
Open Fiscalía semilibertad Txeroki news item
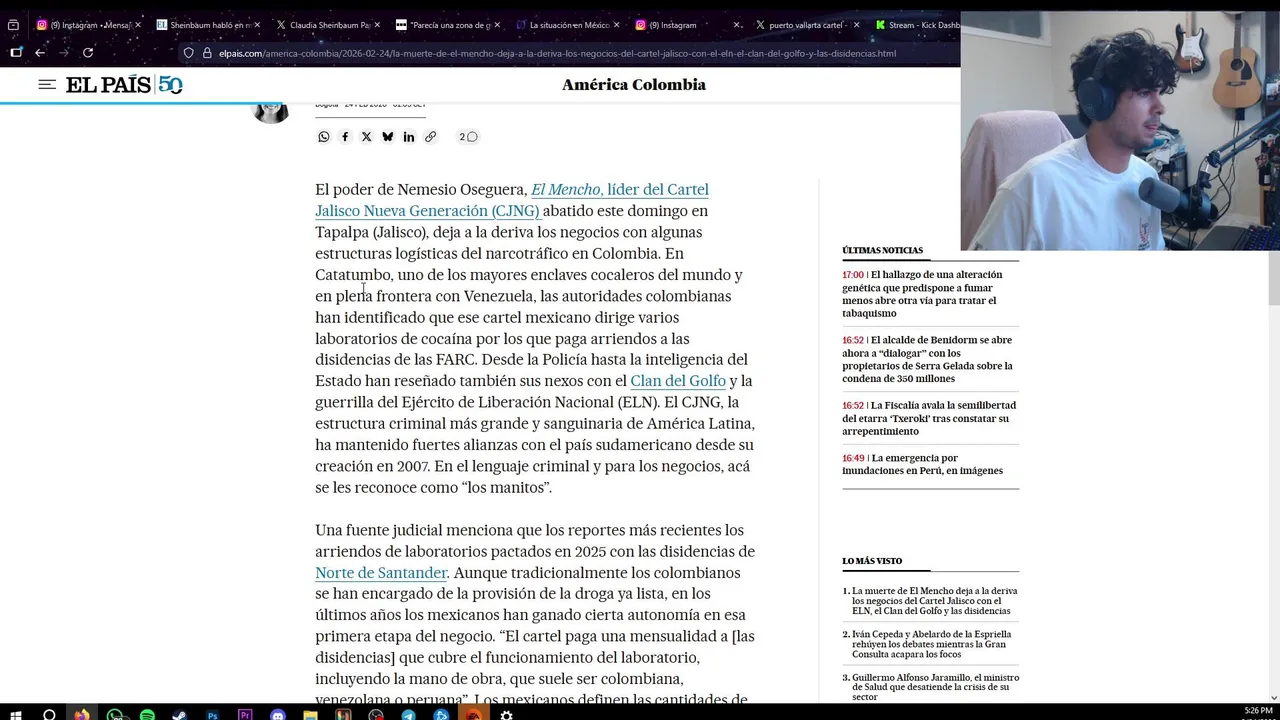click(929, 418)
